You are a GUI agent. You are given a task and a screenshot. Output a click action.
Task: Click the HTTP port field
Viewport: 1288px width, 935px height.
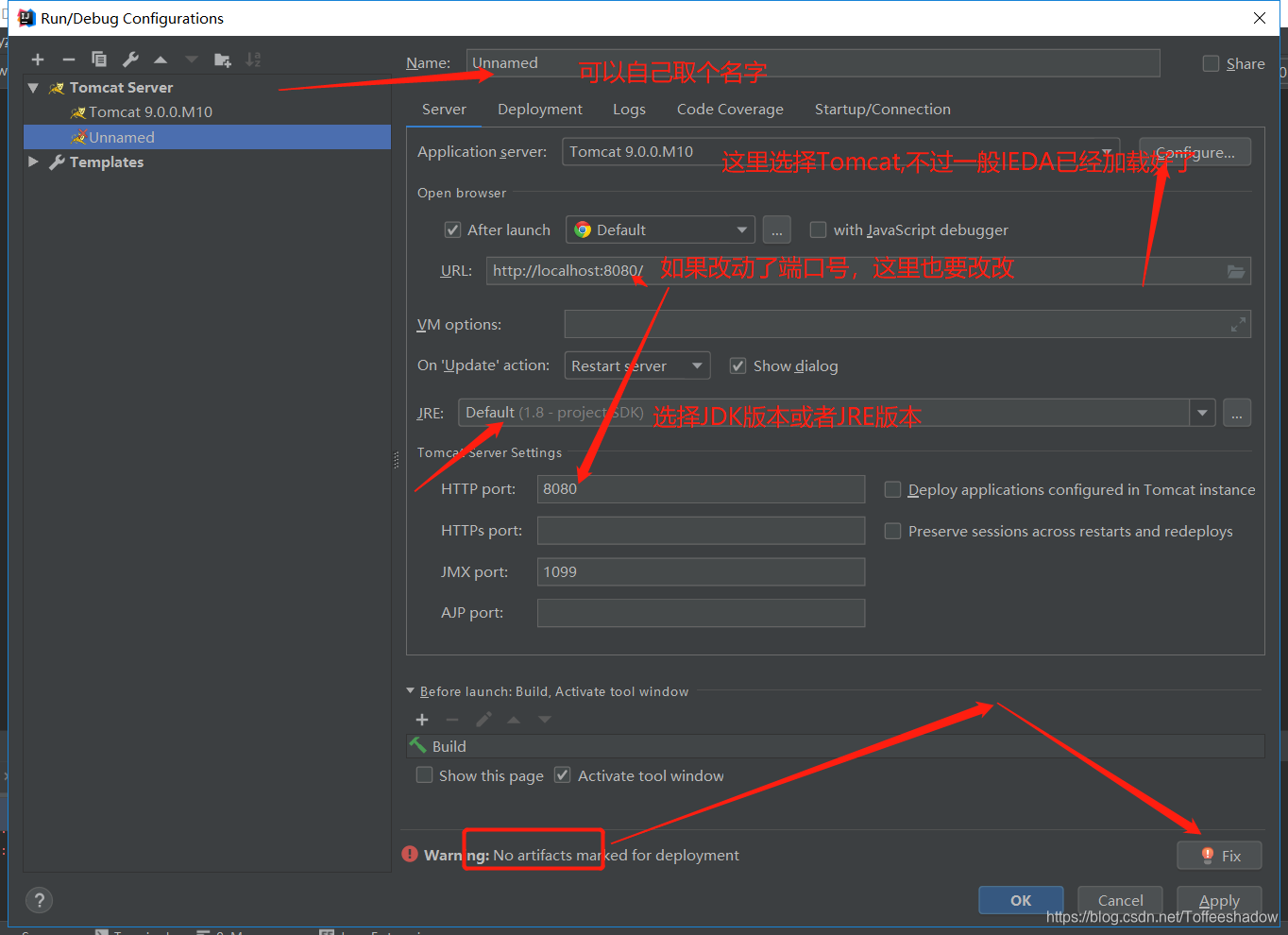701,489
